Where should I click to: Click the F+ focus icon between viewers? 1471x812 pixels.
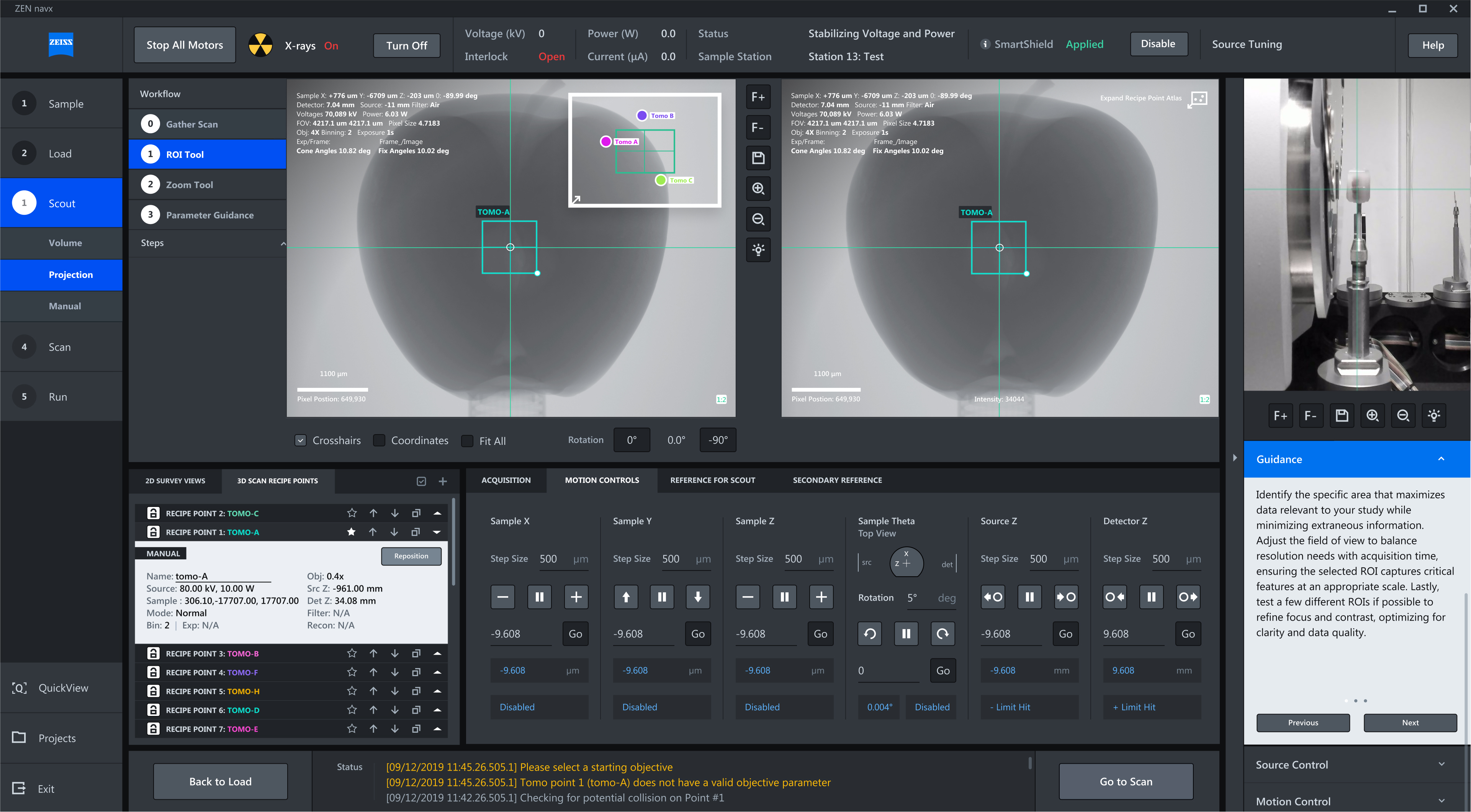pos(758,97)
